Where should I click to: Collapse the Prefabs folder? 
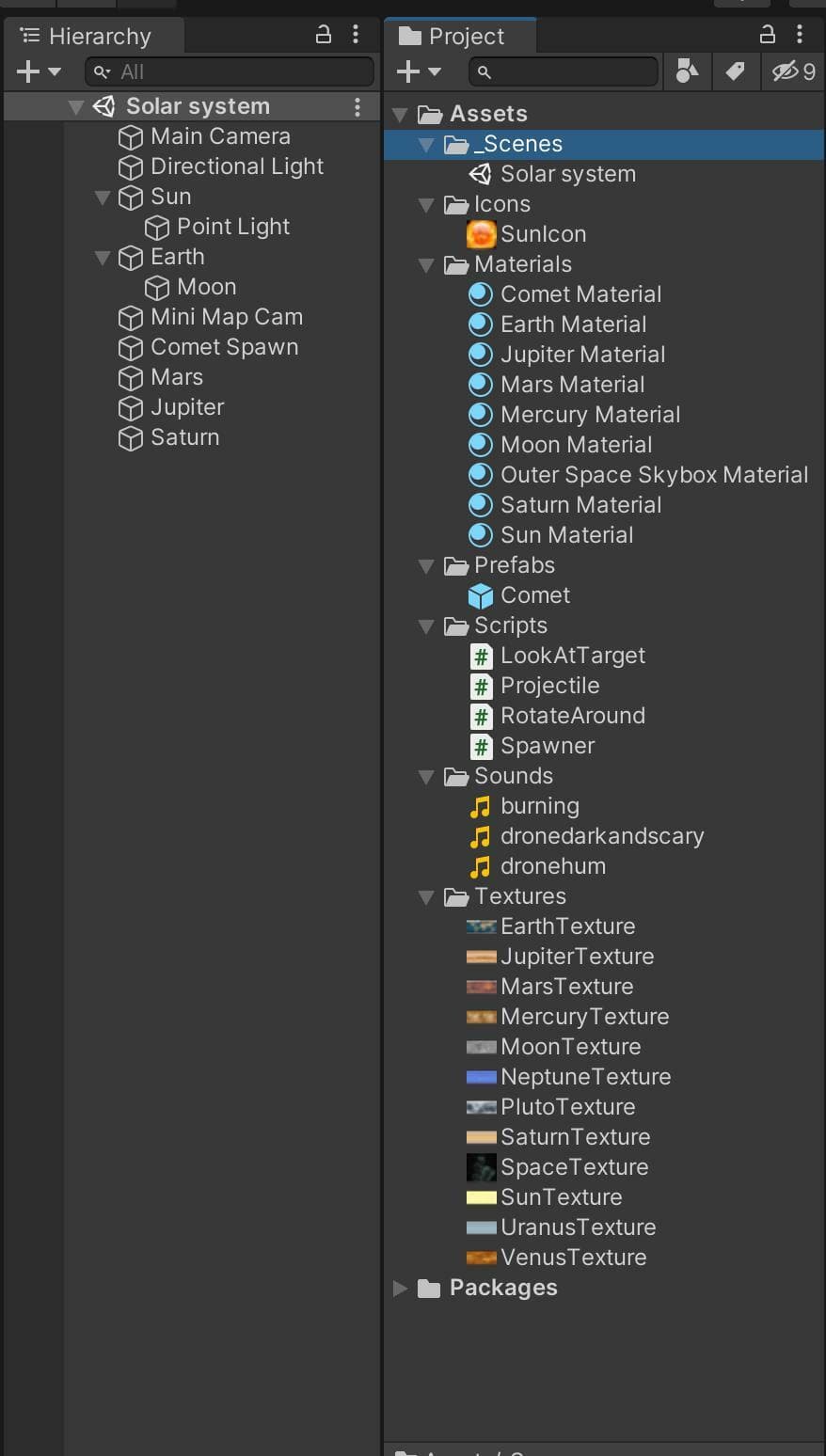[x=427, y=566]
